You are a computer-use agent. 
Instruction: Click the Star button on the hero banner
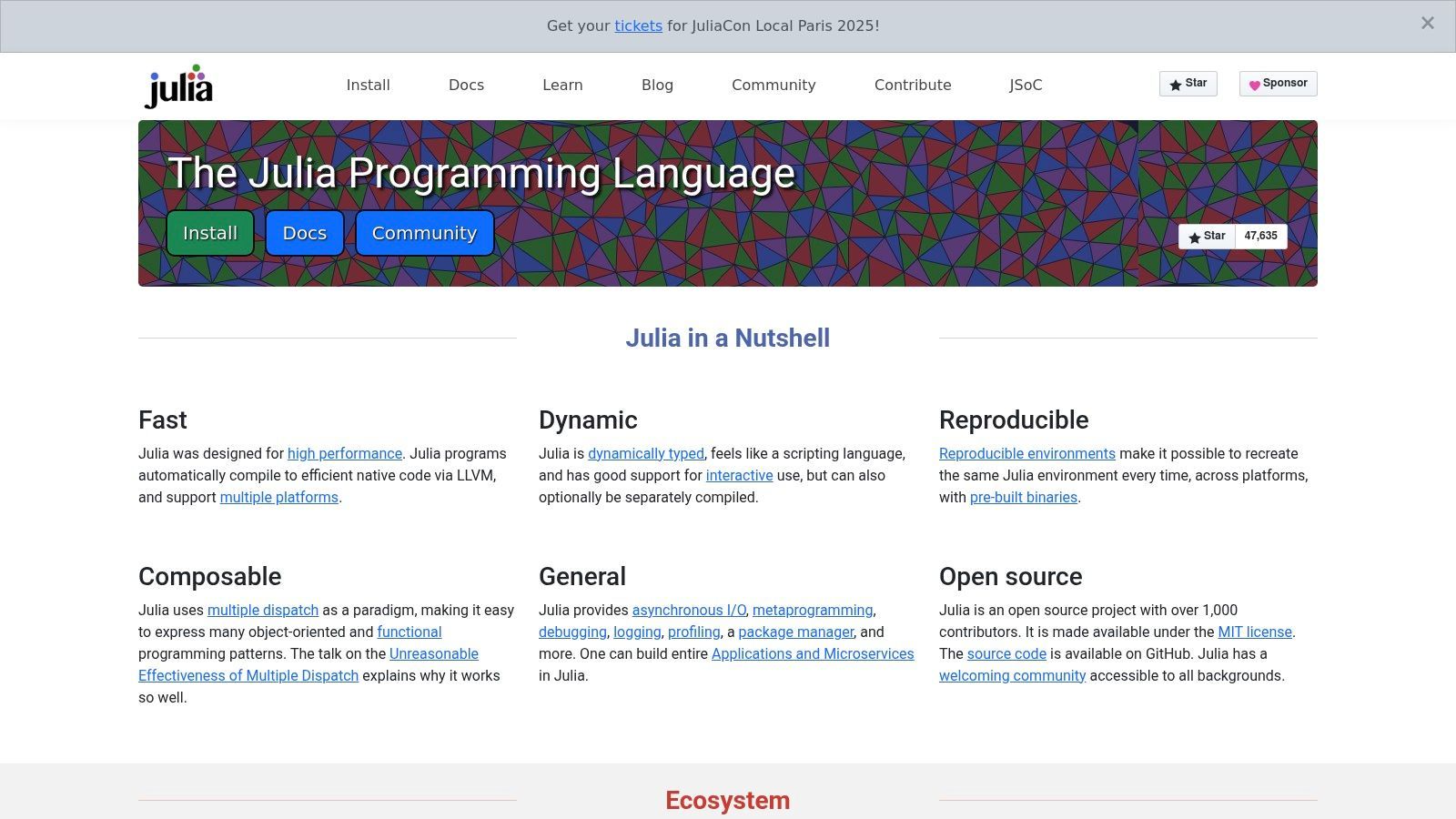(x=1207, y=237)
